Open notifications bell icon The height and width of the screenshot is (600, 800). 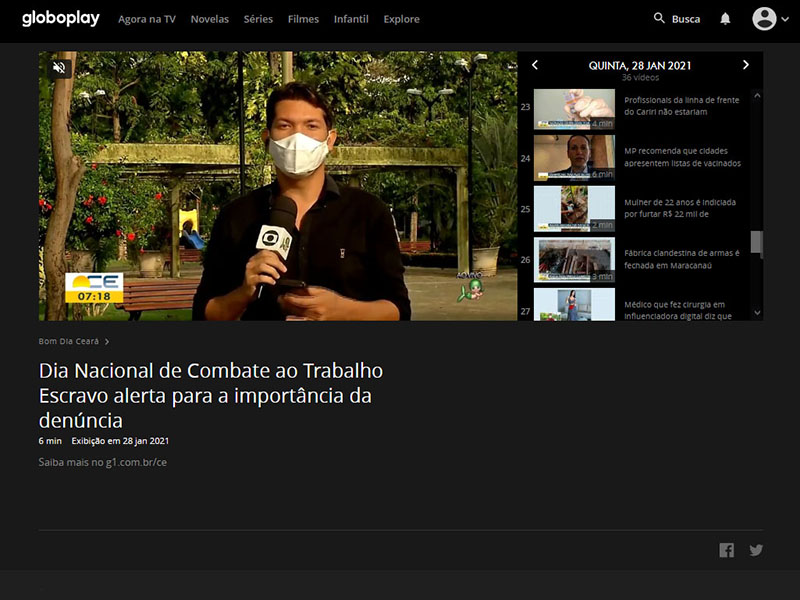[725, 19]
